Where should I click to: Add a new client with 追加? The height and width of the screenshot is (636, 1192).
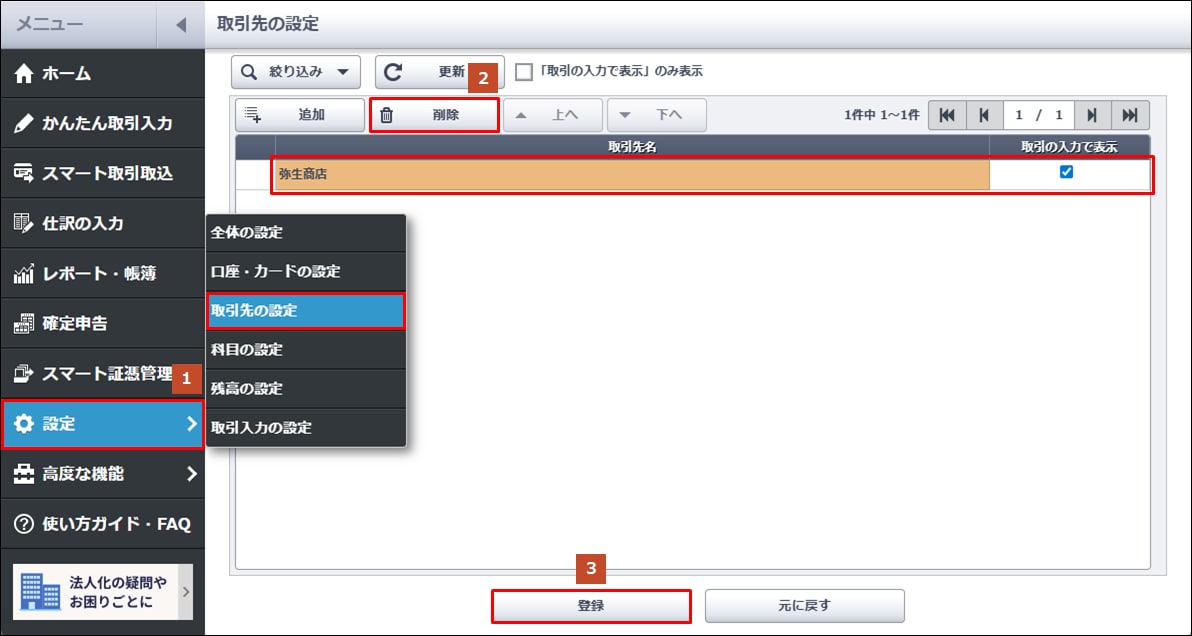click(x=300, y=115)
